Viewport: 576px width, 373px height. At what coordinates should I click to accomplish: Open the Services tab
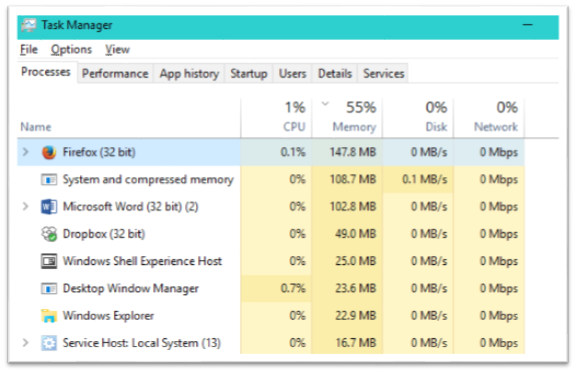pos(384,73)
